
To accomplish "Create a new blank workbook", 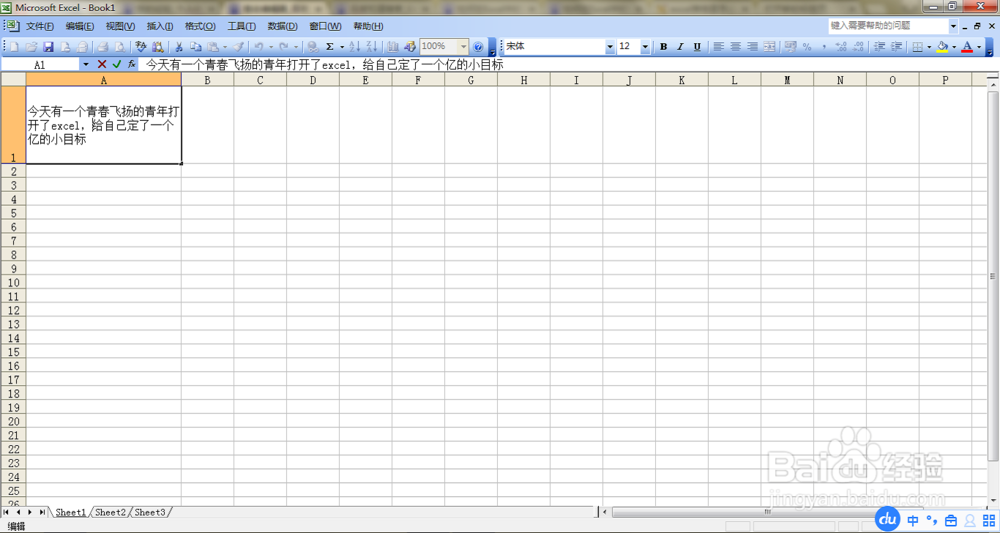I will point(14,47).
